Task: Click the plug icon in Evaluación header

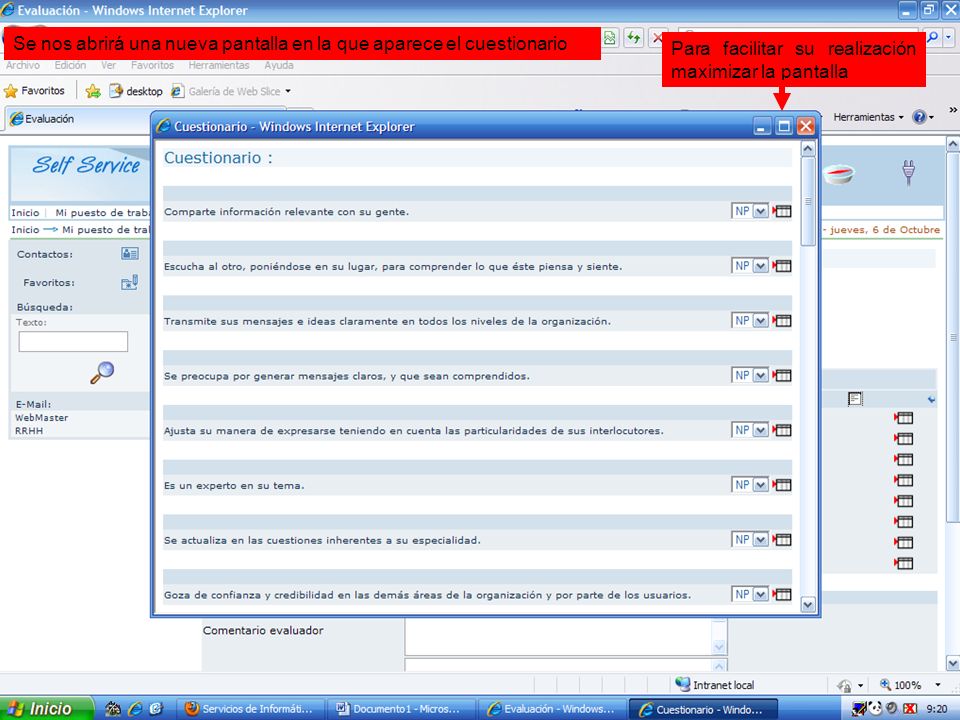Action: click(909, 172)
